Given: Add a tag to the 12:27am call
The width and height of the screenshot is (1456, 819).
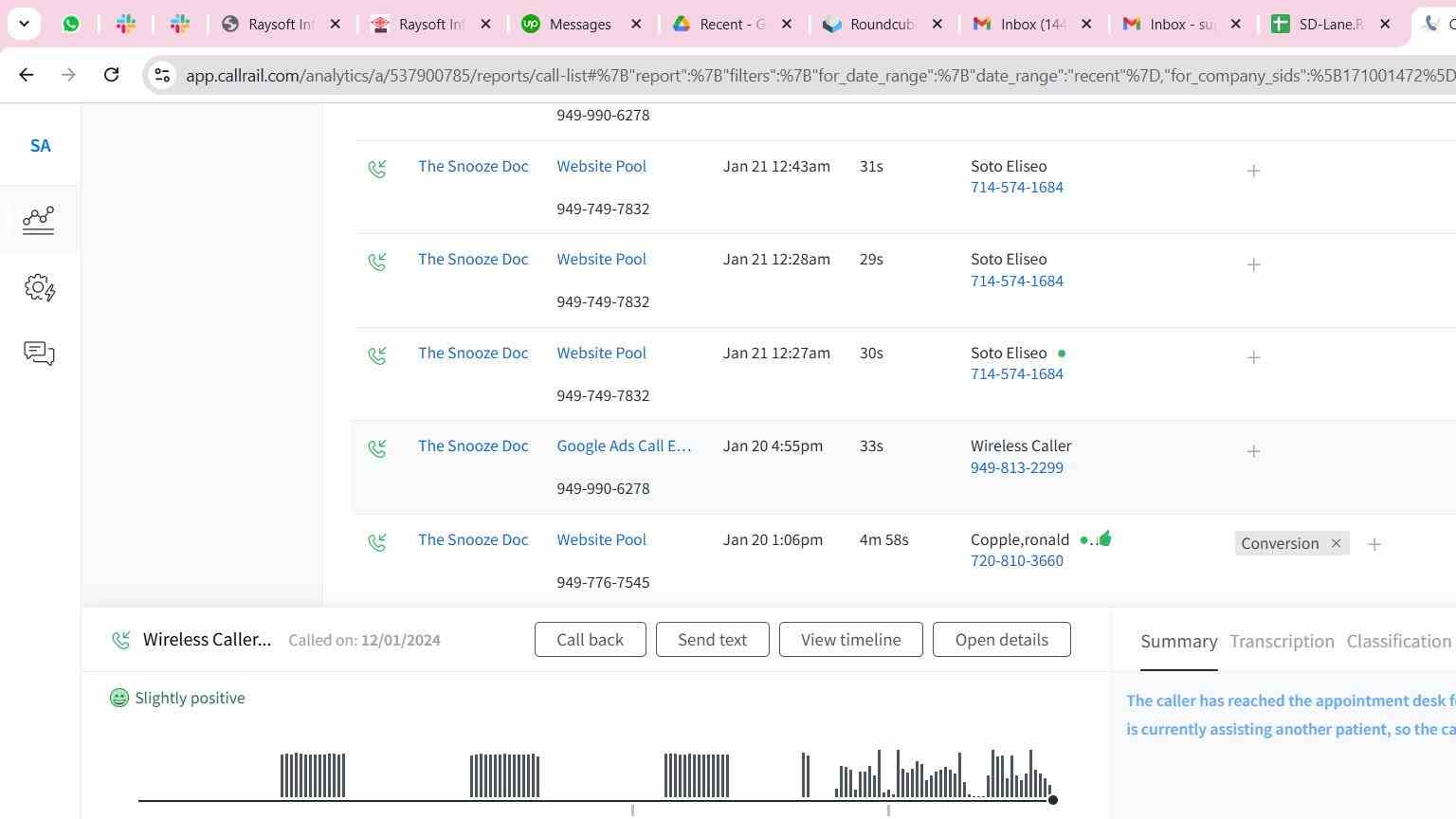Looking at the screenshot, I should pos(1253,357).
